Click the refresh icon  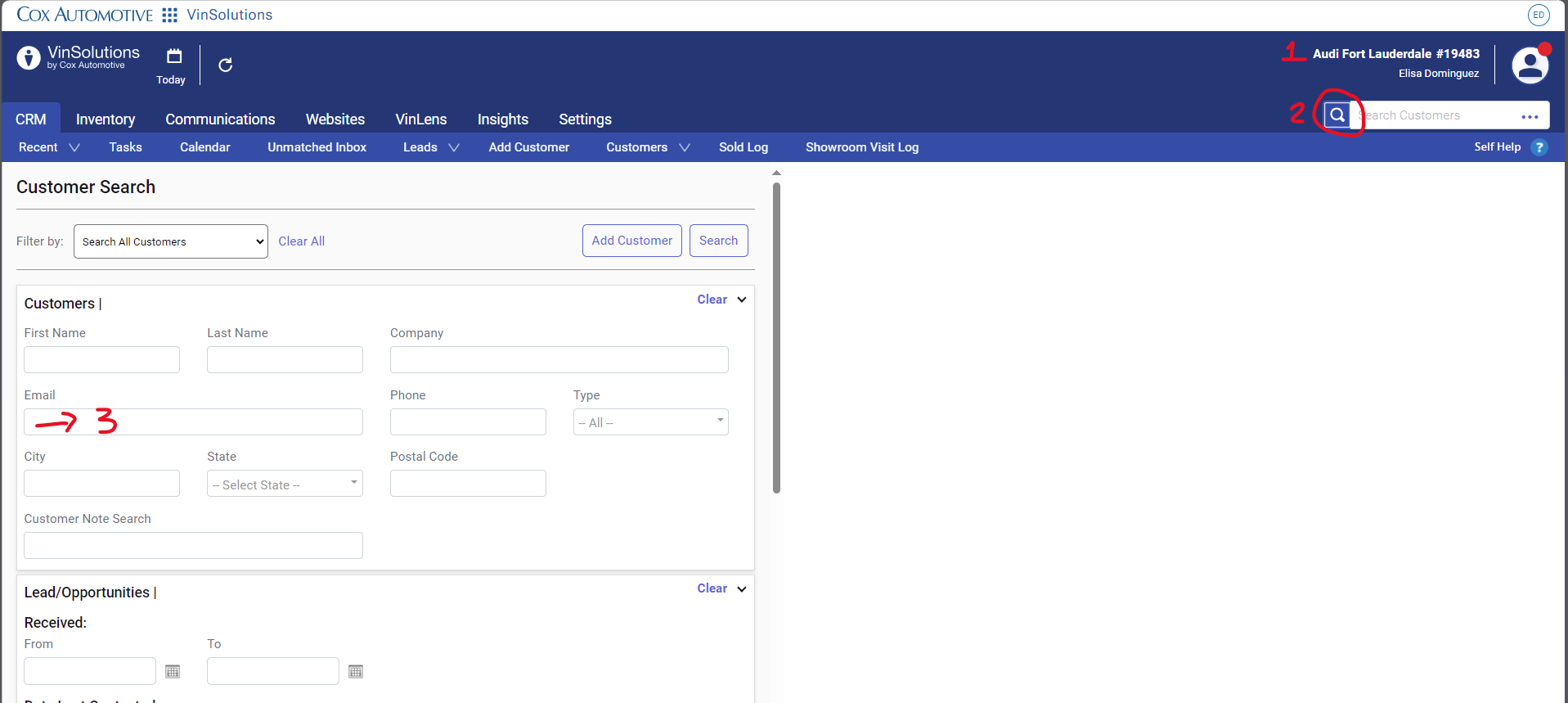(226, 65)
